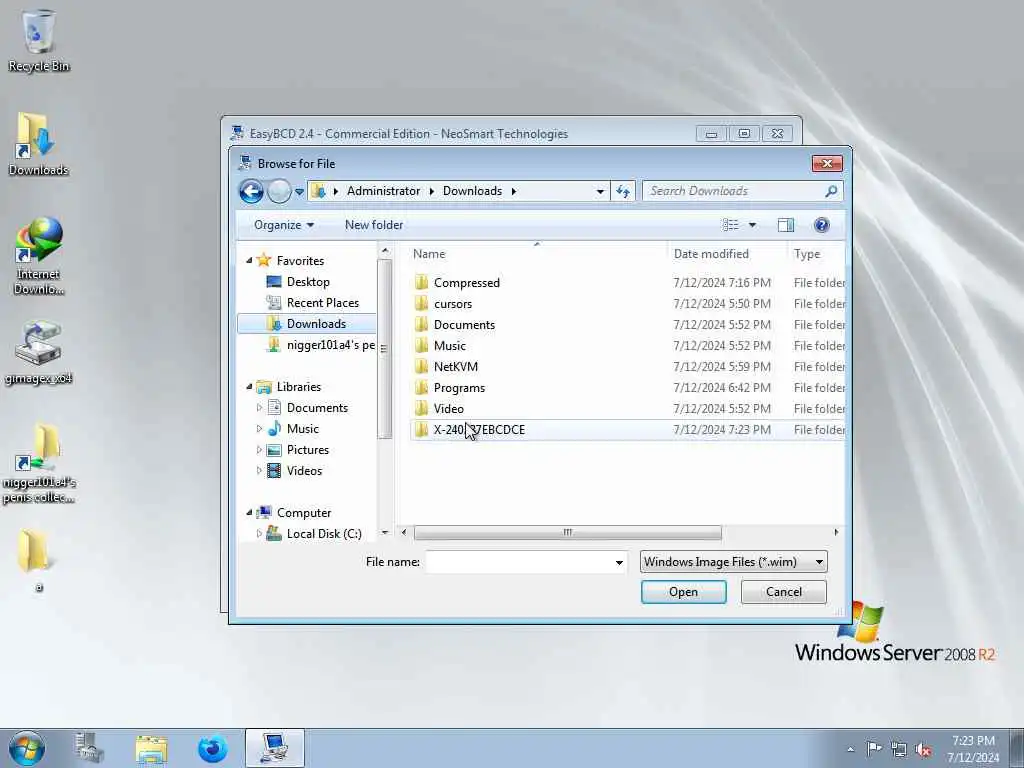1024x768 pixels.
Task: Show the preview pane
Action: click(x=786, y=225)
